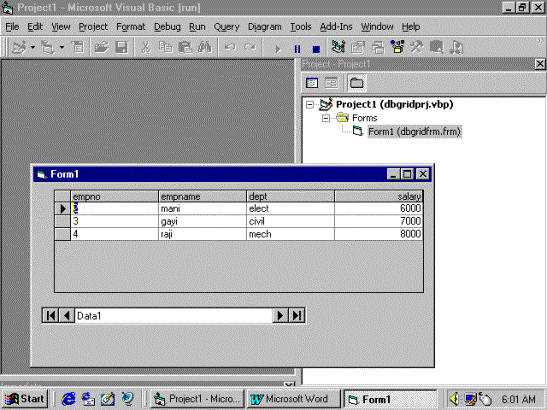Select the row selector for empno 3
Viewport: 547px width, 410px height.
[63, 221]
